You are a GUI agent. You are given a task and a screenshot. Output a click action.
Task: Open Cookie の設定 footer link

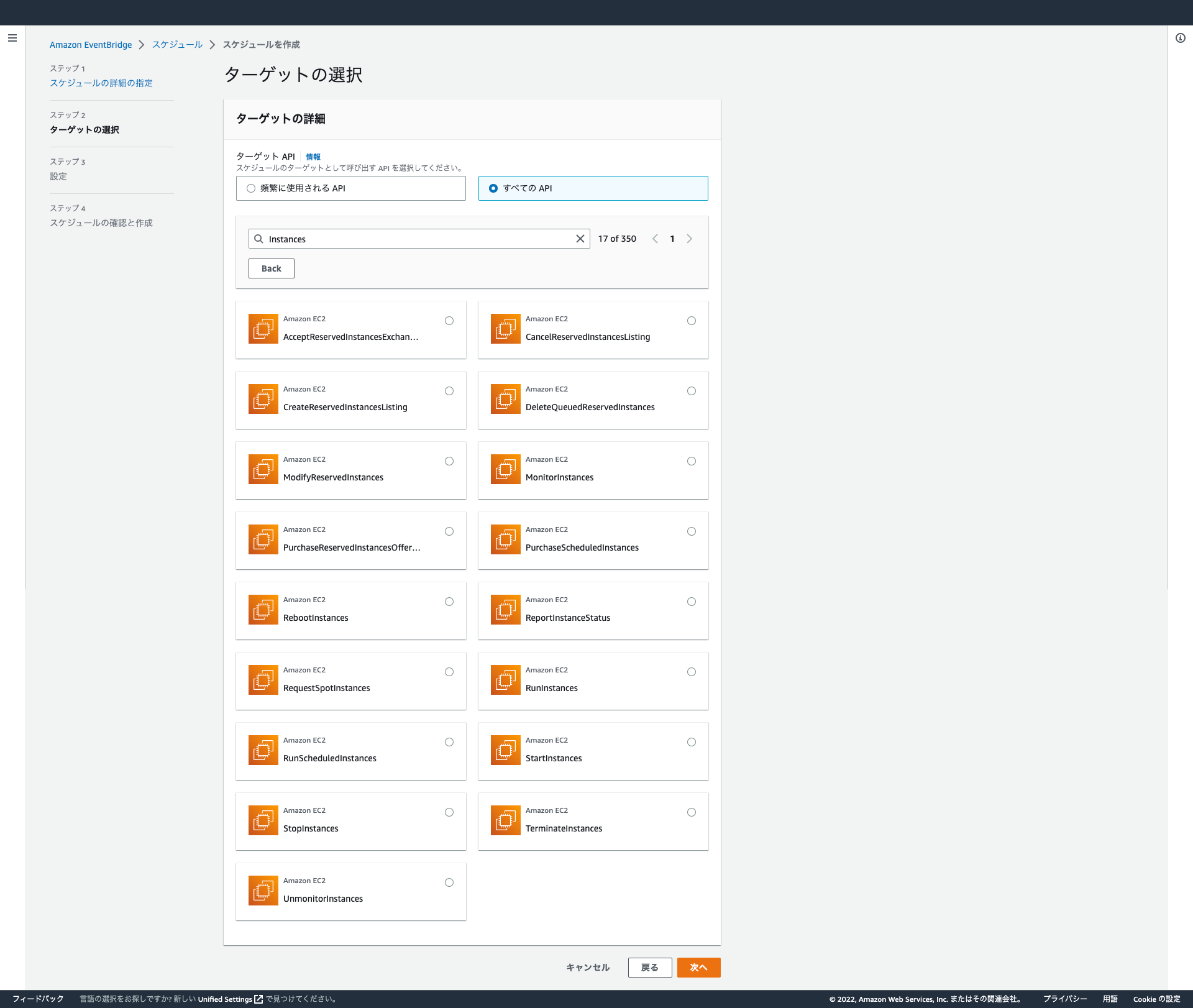tap(1156, 999)
